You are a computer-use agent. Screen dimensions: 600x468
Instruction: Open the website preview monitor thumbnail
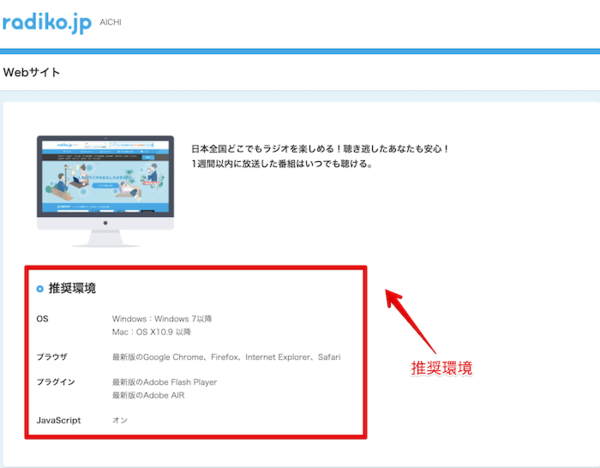[105, 191]
